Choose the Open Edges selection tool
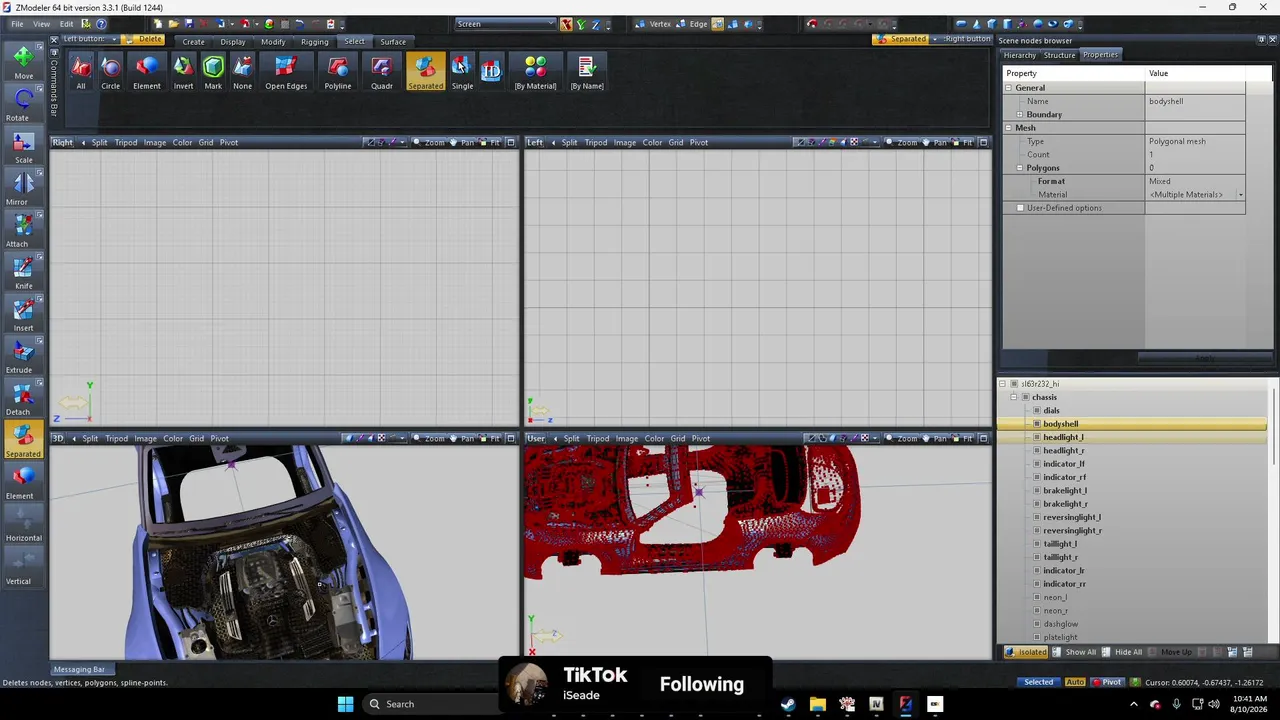The width and height of the screenshot is (1280, 720). [286, 72]
